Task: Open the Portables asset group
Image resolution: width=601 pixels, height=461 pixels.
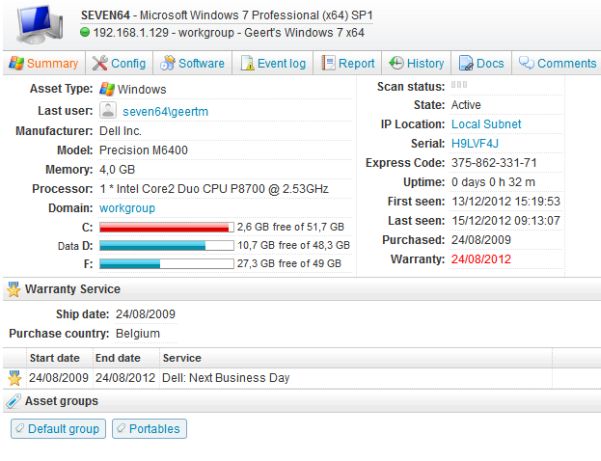Action: coord(149,428)
